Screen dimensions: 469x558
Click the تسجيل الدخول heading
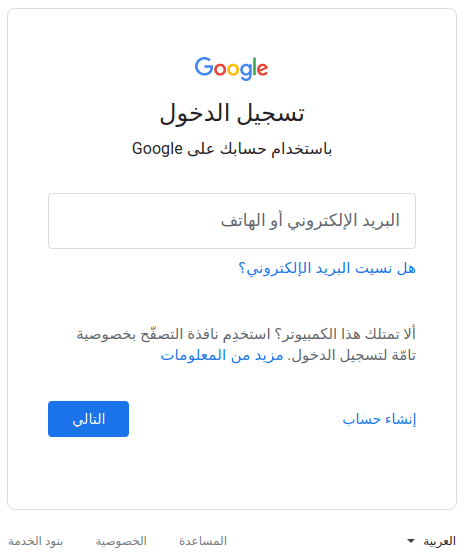(232, 114)
